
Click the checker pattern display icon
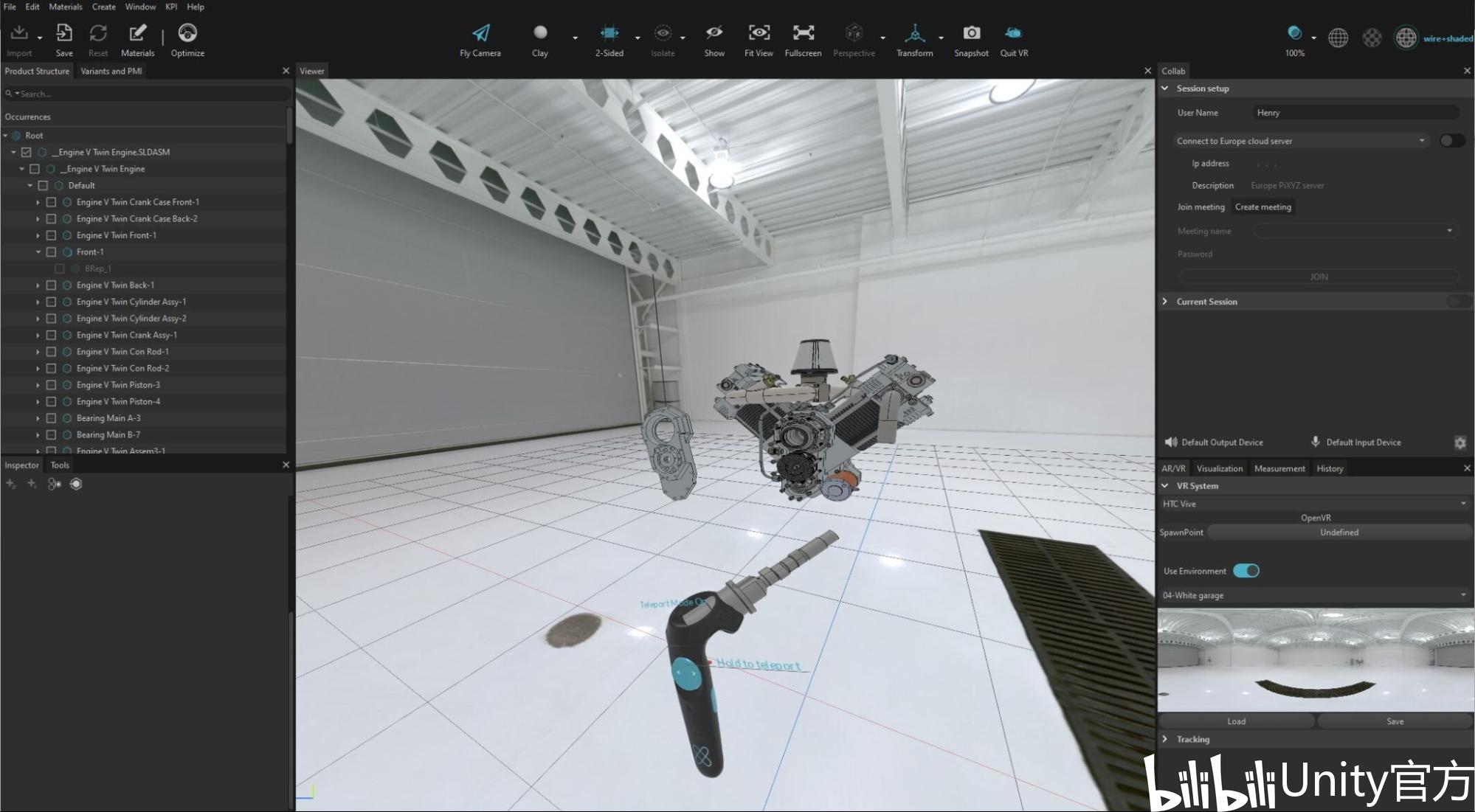[1372, 38]
